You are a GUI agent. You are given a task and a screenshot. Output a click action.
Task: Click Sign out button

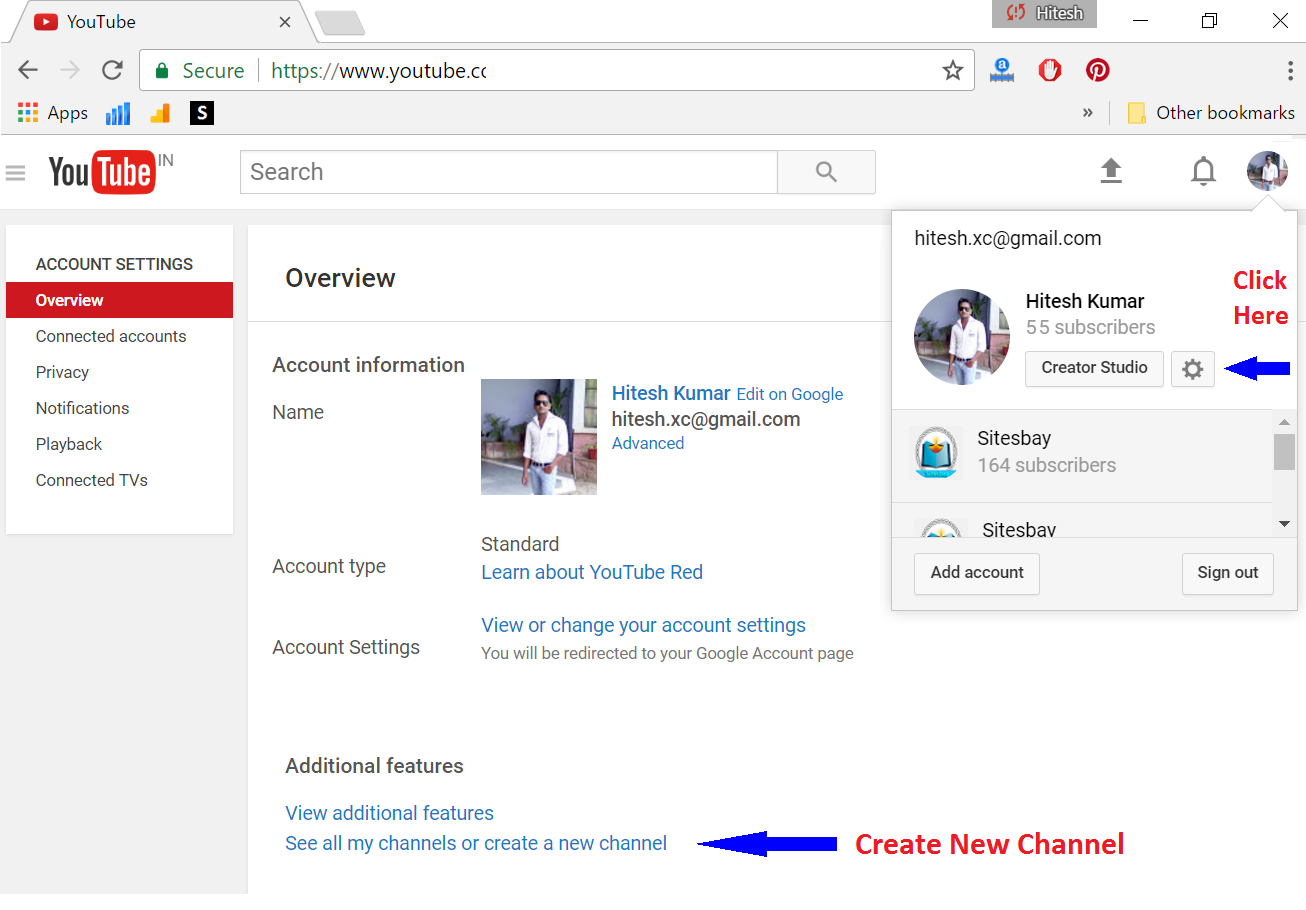(x=1228, y=573)
